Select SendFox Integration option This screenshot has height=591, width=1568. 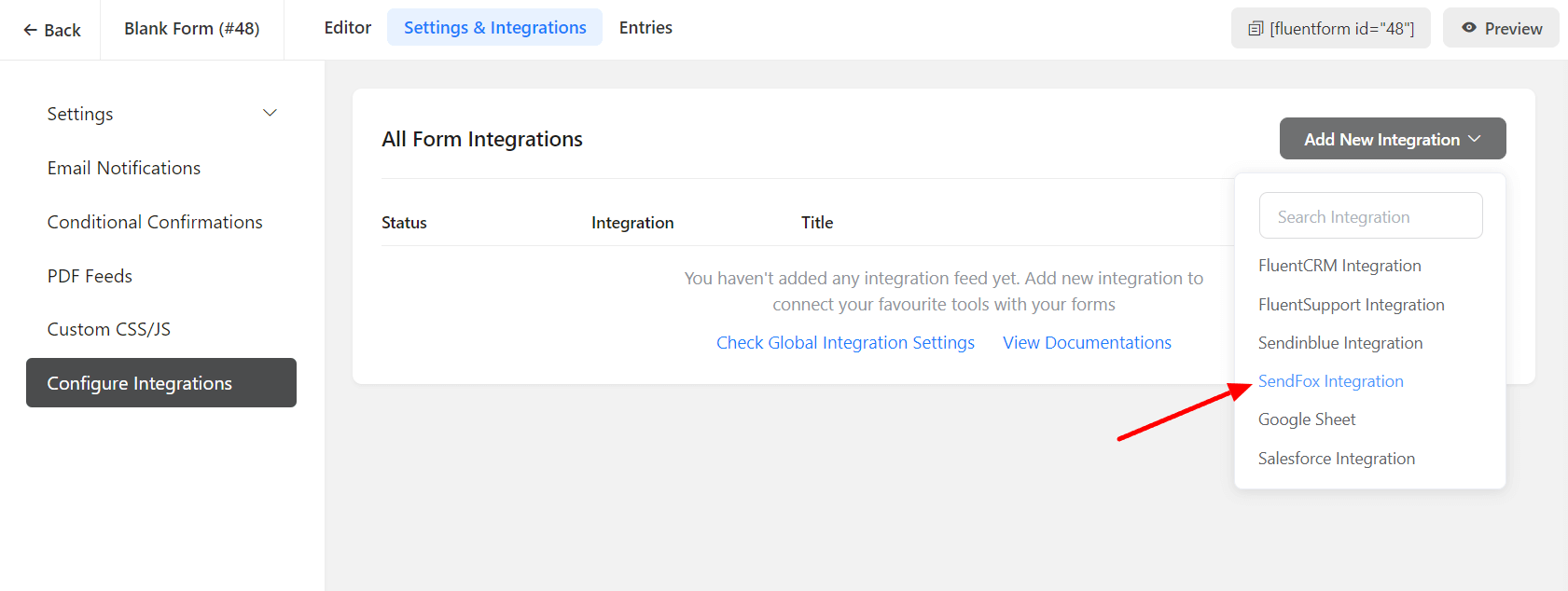coord(1330,381)
